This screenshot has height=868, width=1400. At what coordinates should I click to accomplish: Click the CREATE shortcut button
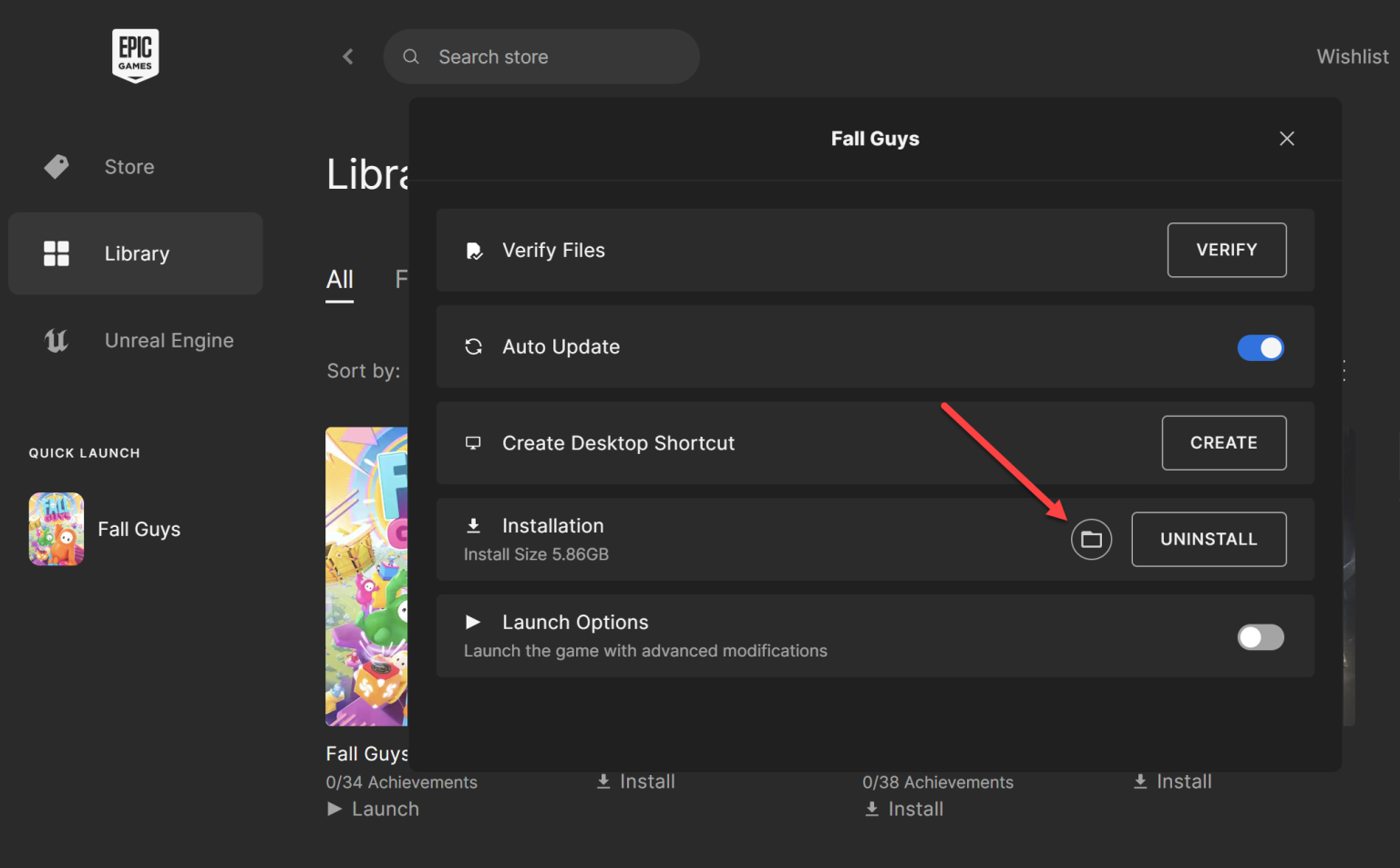[1224, 443]
